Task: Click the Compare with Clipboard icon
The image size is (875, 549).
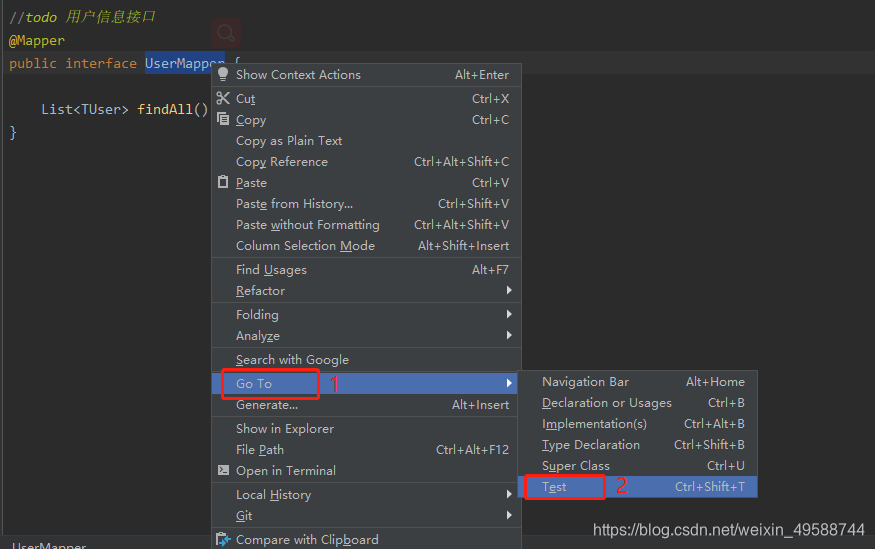Action: click(223, 539)
